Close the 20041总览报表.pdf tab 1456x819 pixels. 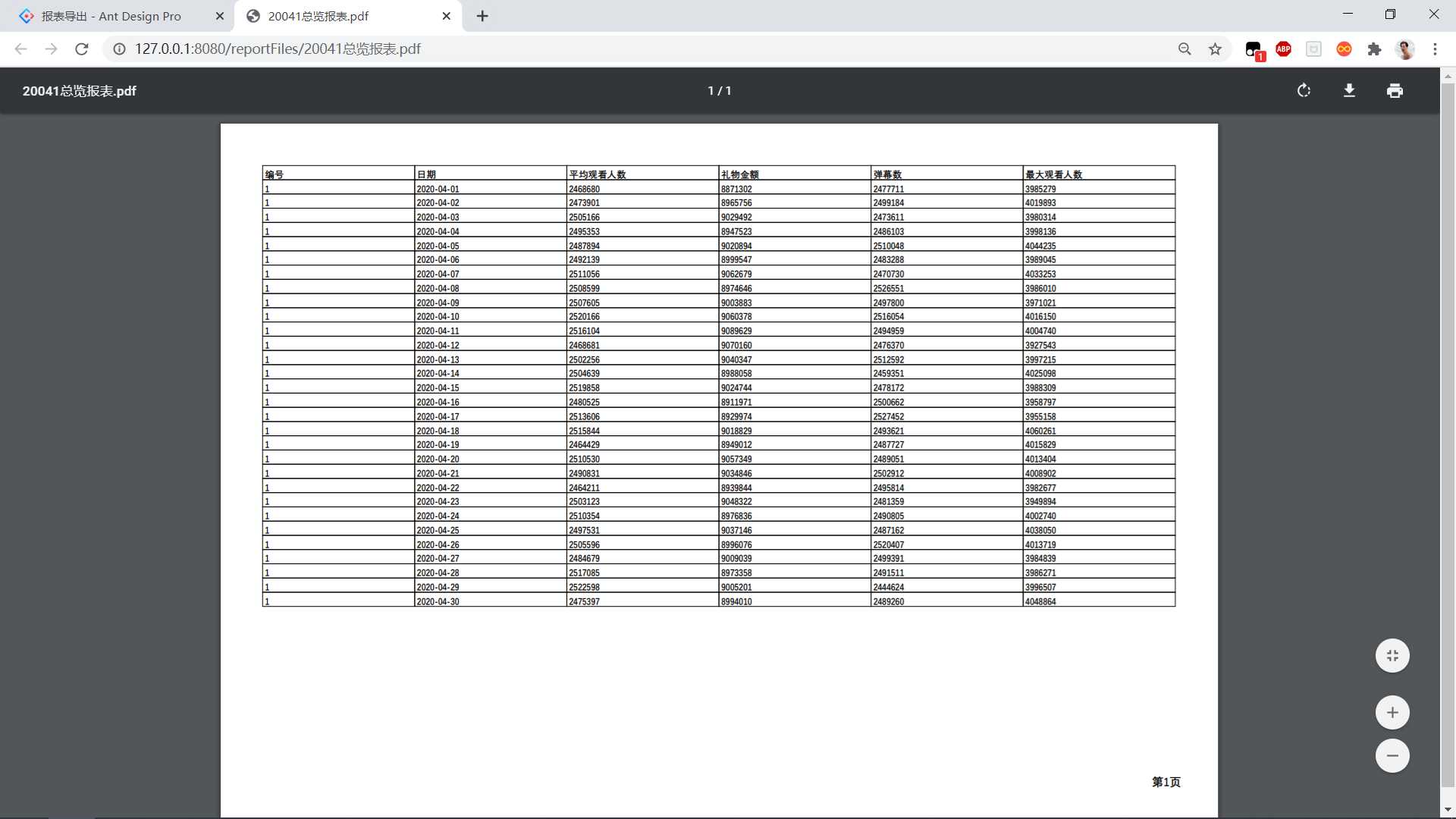point(447,16)
